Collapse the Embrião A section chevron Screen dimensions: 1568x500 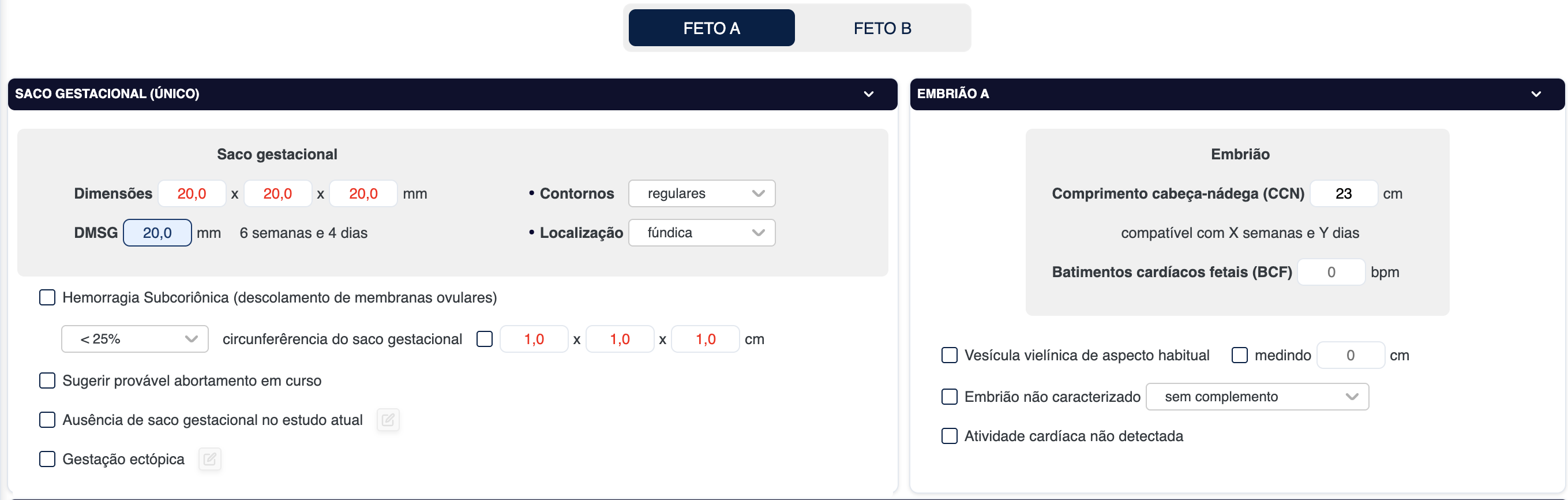tap(1535, 94)
